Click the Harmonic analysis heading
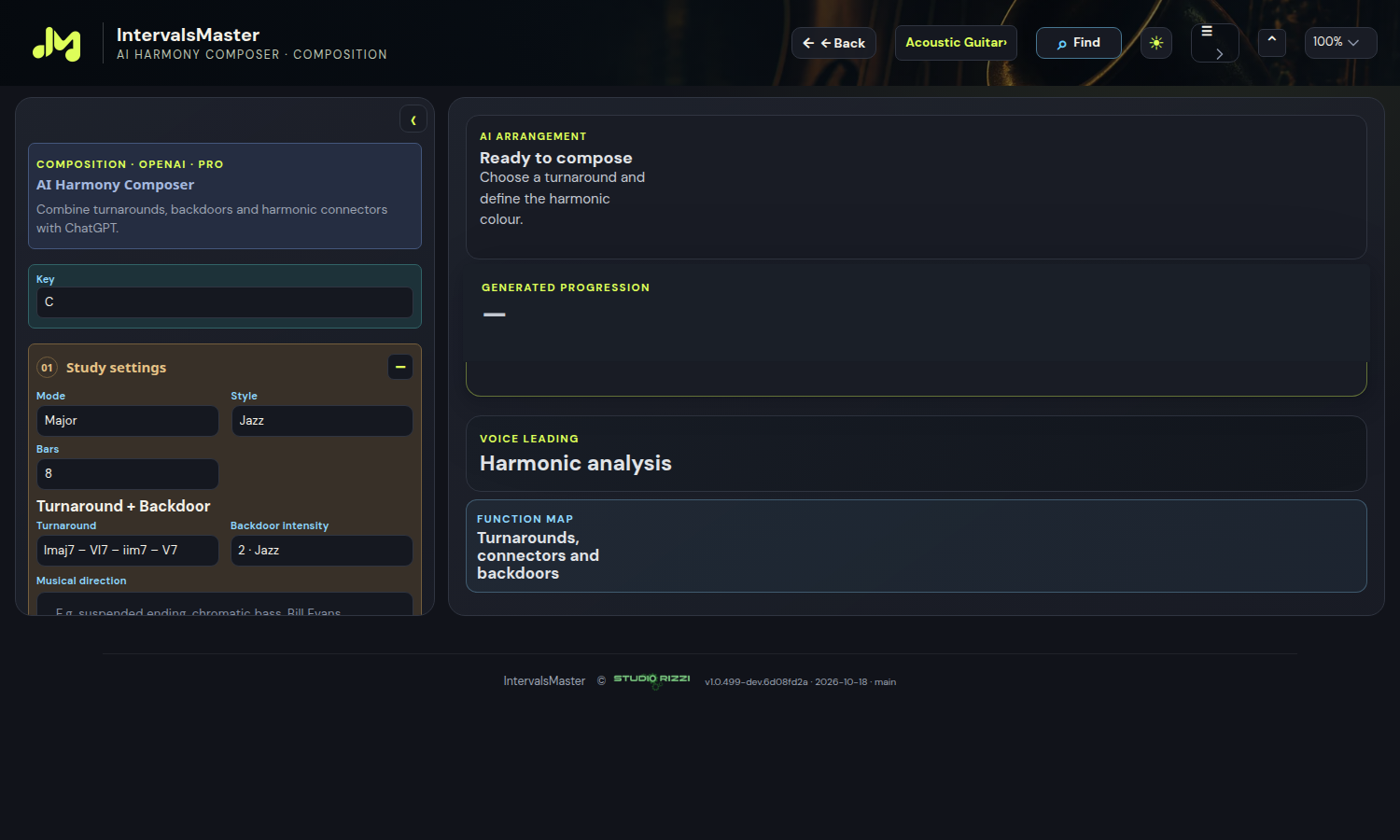 576,463
